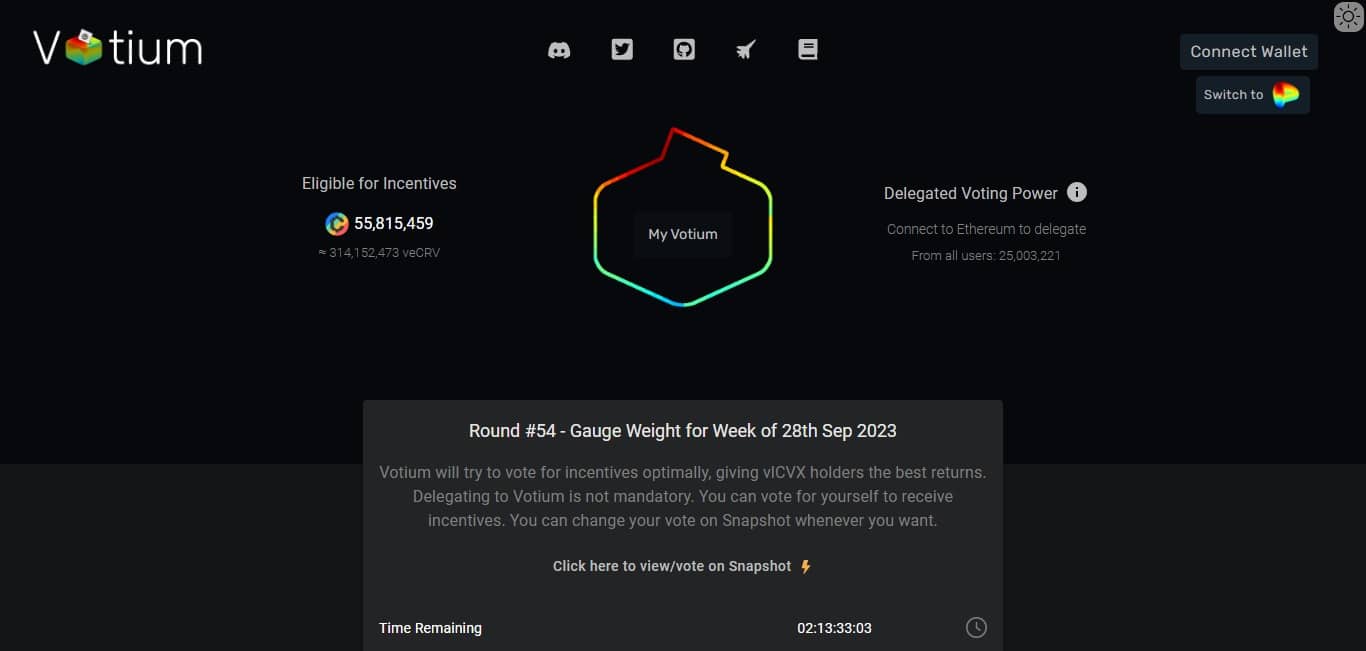The image size is (1366, 651).
Task: Open the Twitter icon link
Action: (622, 49)
